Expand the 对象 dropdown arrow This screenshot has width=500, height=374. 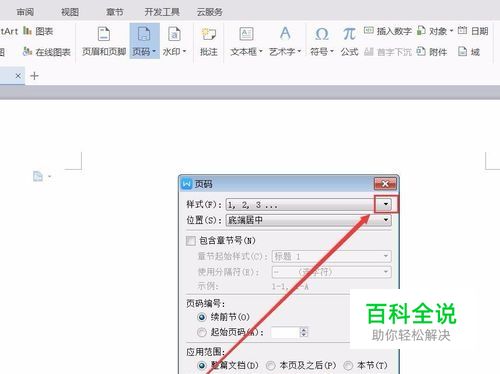pos(451,31)
